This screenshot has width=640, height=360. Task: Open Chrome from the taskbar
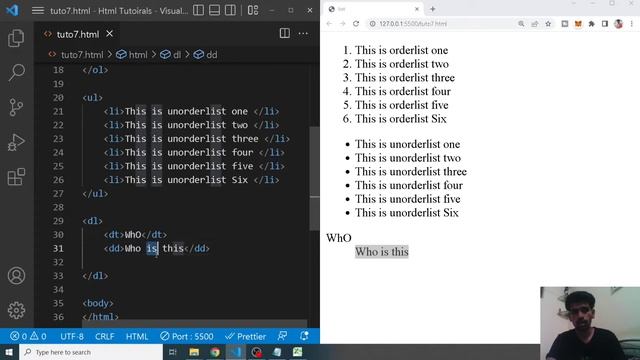tap(215, 352)
